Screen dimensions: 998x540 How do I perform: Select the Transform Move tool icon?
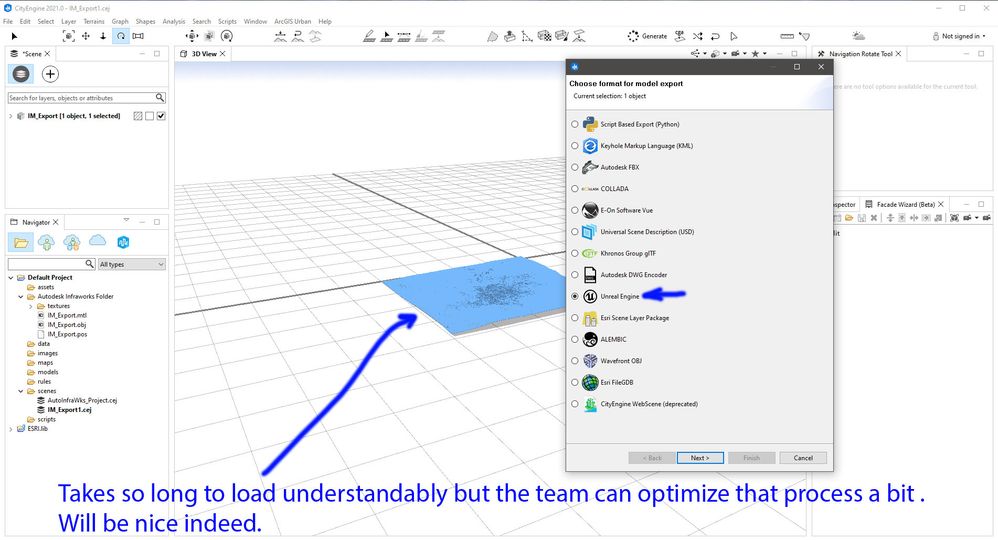coord(192,36)
